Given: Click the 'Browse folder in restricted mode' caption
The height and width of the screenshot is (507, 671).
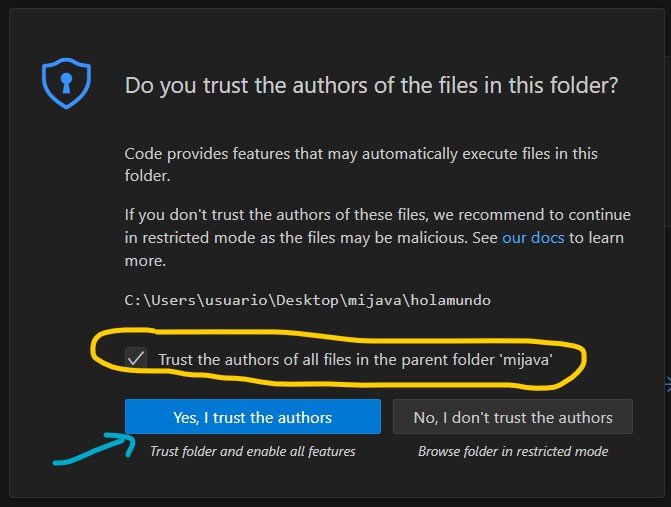Looking at the screenshot, I should [x=513, y=451].
